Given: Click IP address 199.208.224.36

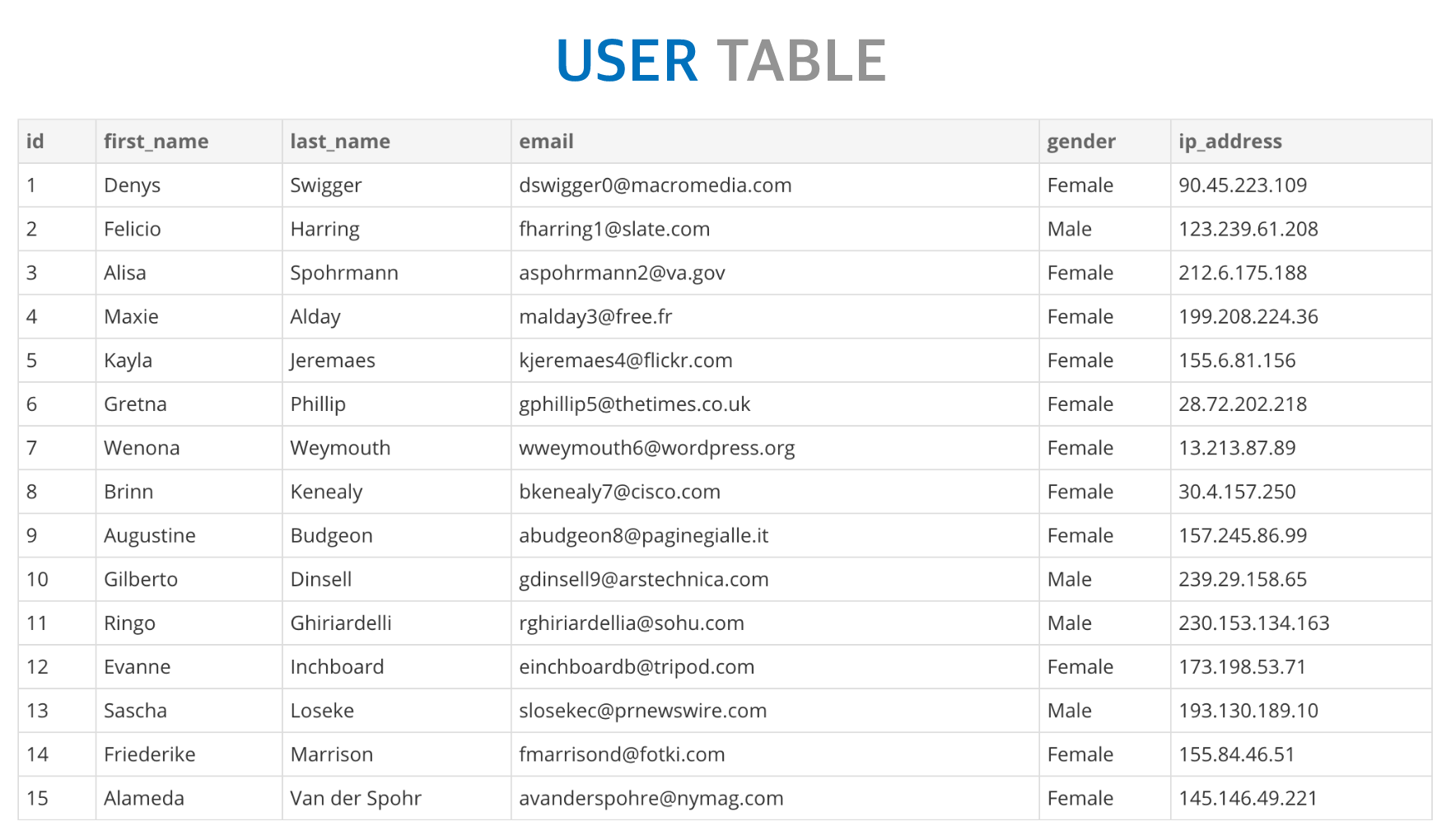Looking at the screenshot, I should 1248,316.
